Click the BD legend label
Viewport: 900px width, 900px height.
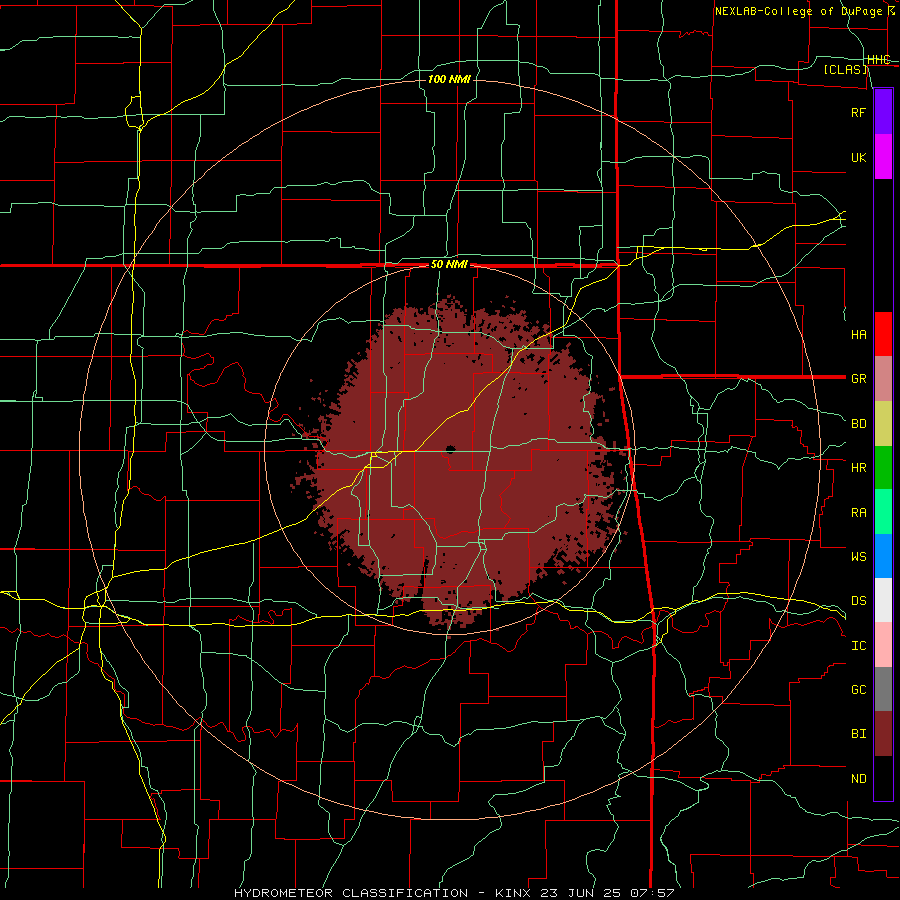[x=858, y=424]
